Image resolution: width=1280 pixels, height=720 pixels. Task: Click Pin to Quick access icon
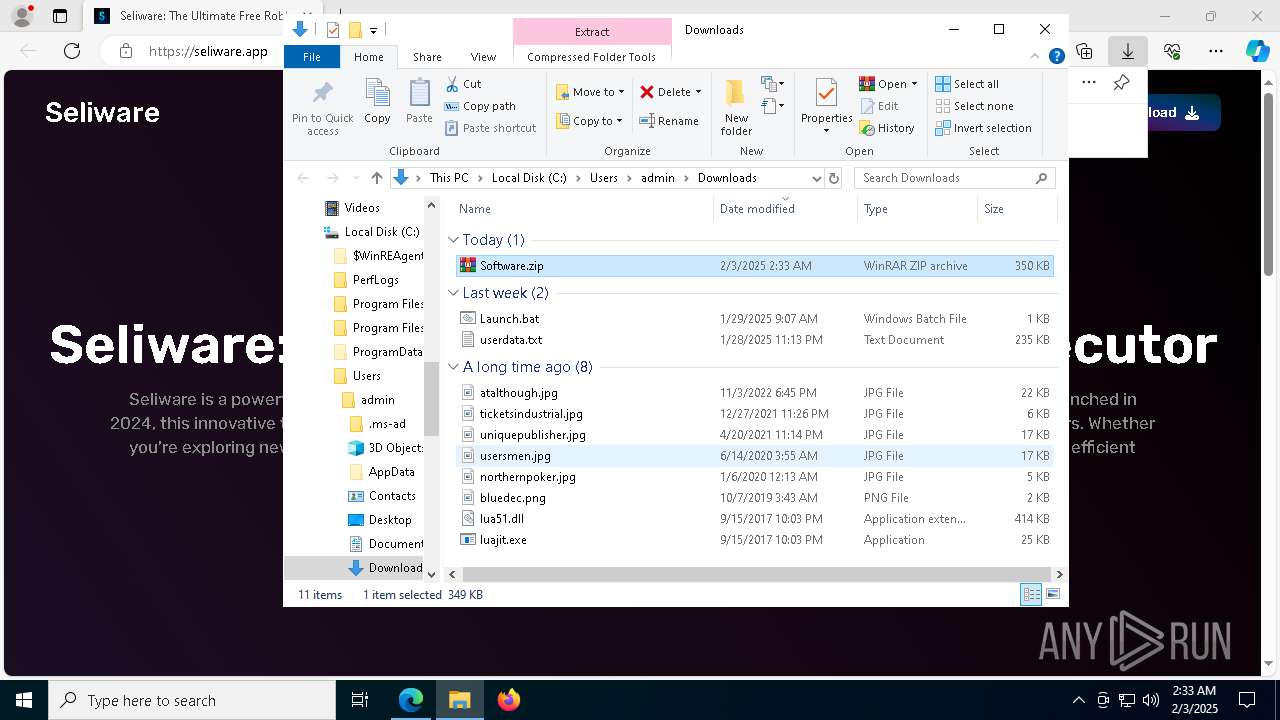322,108
